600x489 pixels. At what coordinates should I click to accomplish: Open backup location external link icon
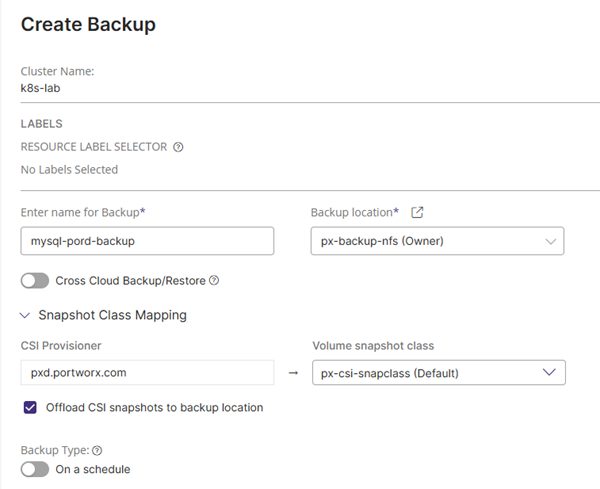click(417, 212)
